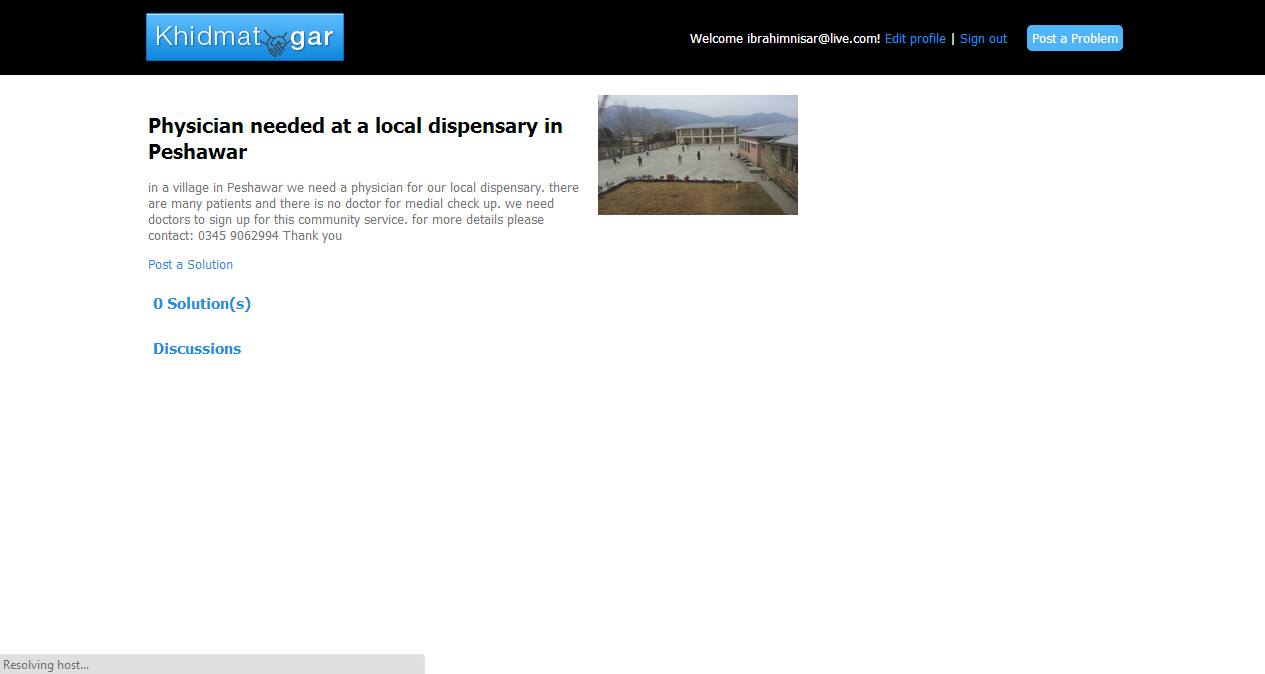
Task: Click the Physician needed problem title
Action: click(x=355, y=139)
